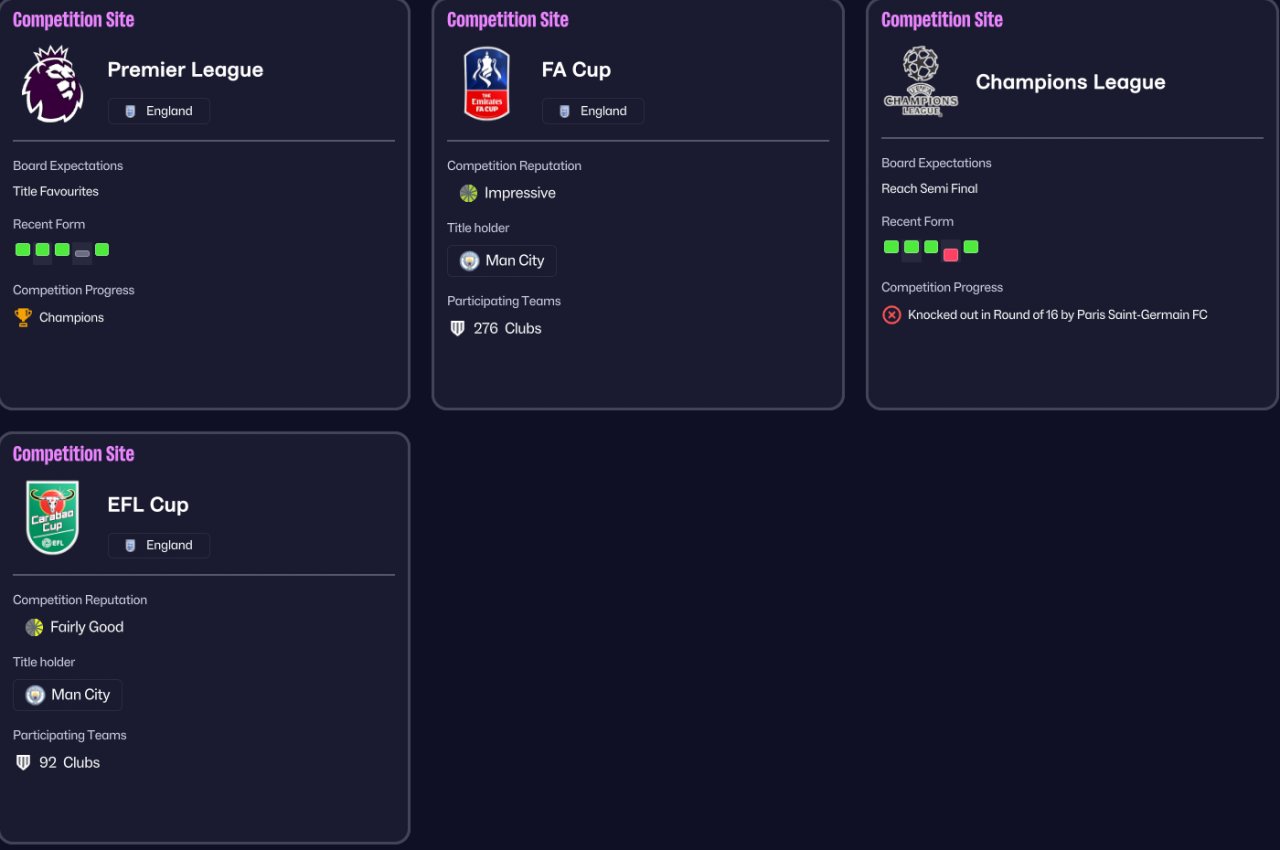
Task: Click the Champions progress text
Action: [71, 318]
